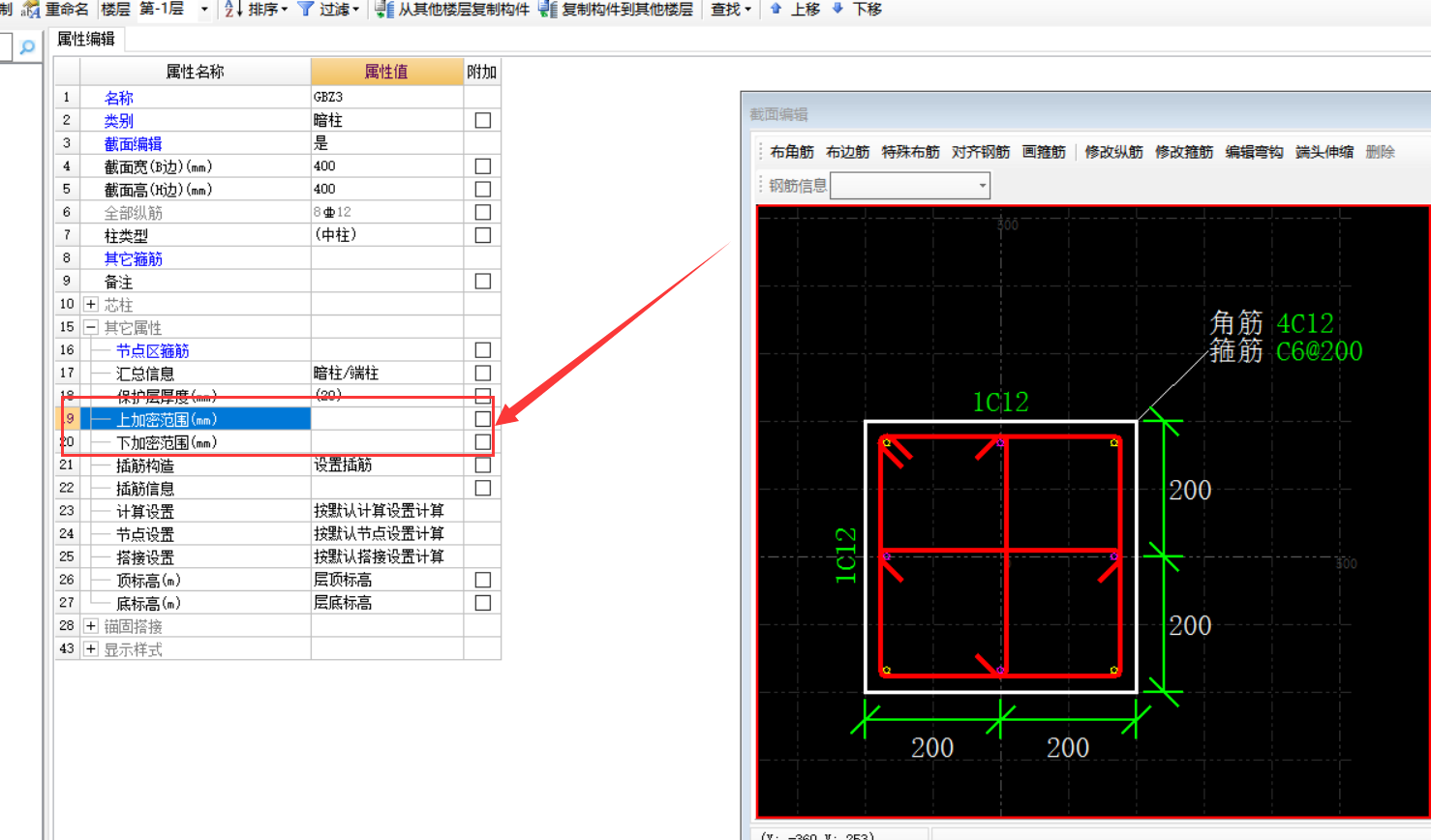
Task: Click 复制构件到其他楼层 copy icon
Action: tap(548, 10)
